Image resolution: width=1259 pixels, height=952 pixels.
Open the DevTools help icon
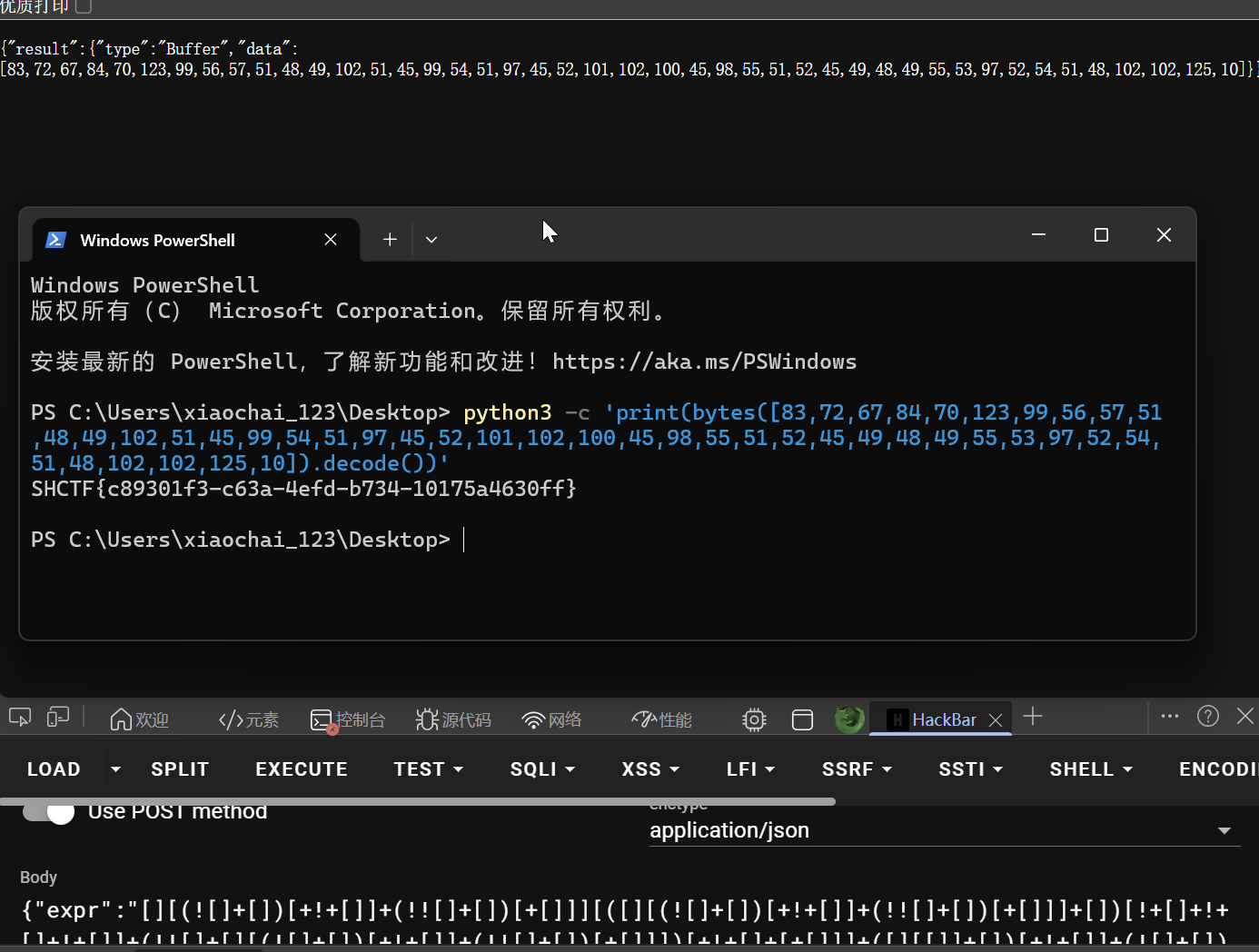[x=1207, y=716]
